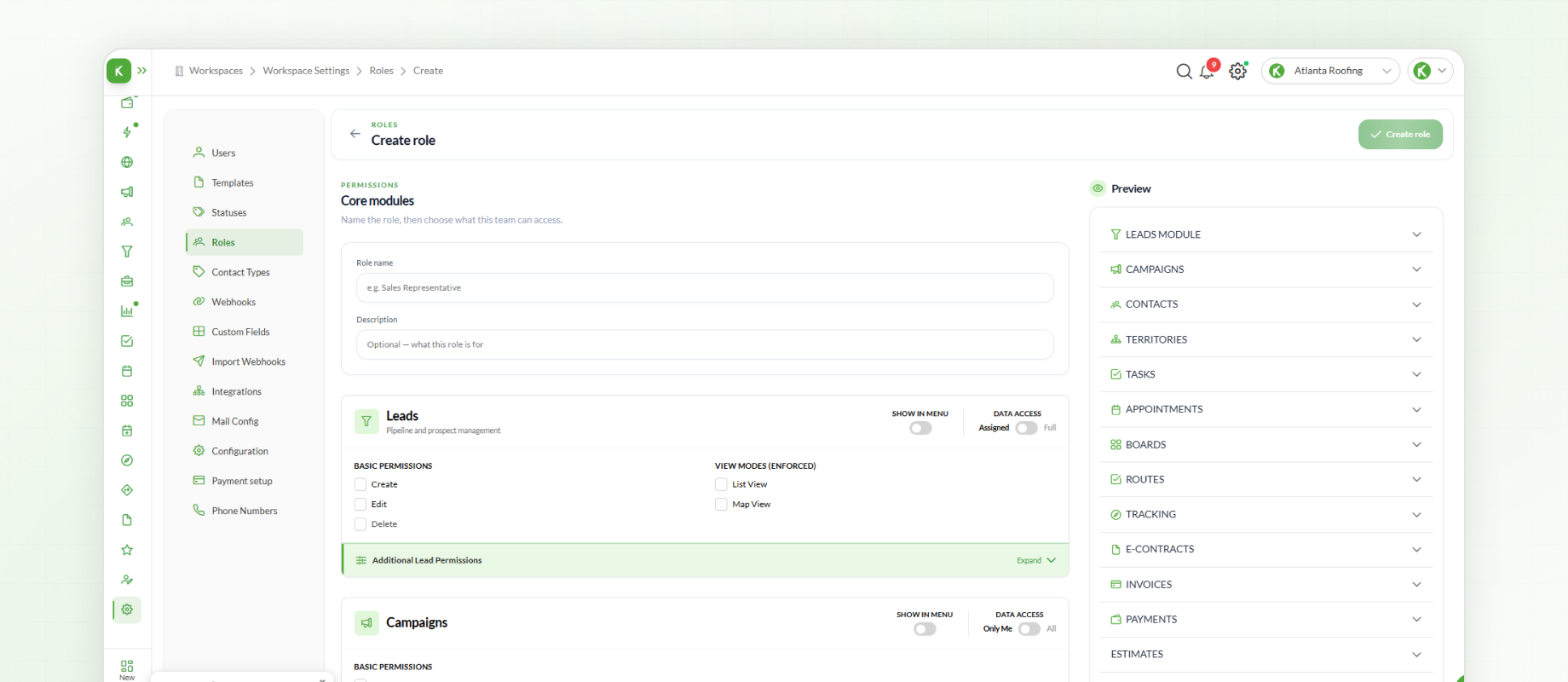
Task: Open the user avatar dropdown in top right
Action: 1431,71
